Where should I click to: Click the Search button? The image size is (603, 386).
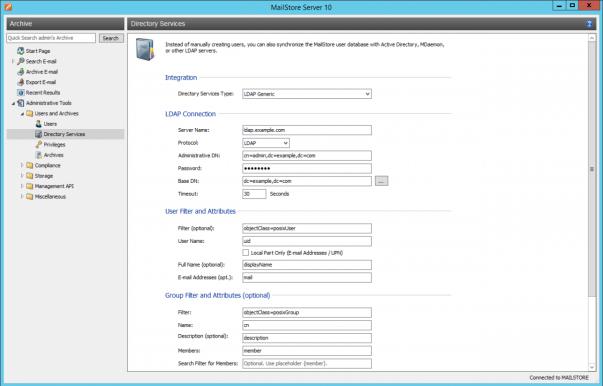111,38
